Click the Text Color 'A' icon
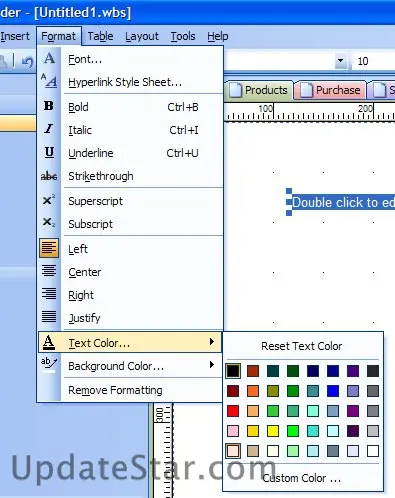 49,342
